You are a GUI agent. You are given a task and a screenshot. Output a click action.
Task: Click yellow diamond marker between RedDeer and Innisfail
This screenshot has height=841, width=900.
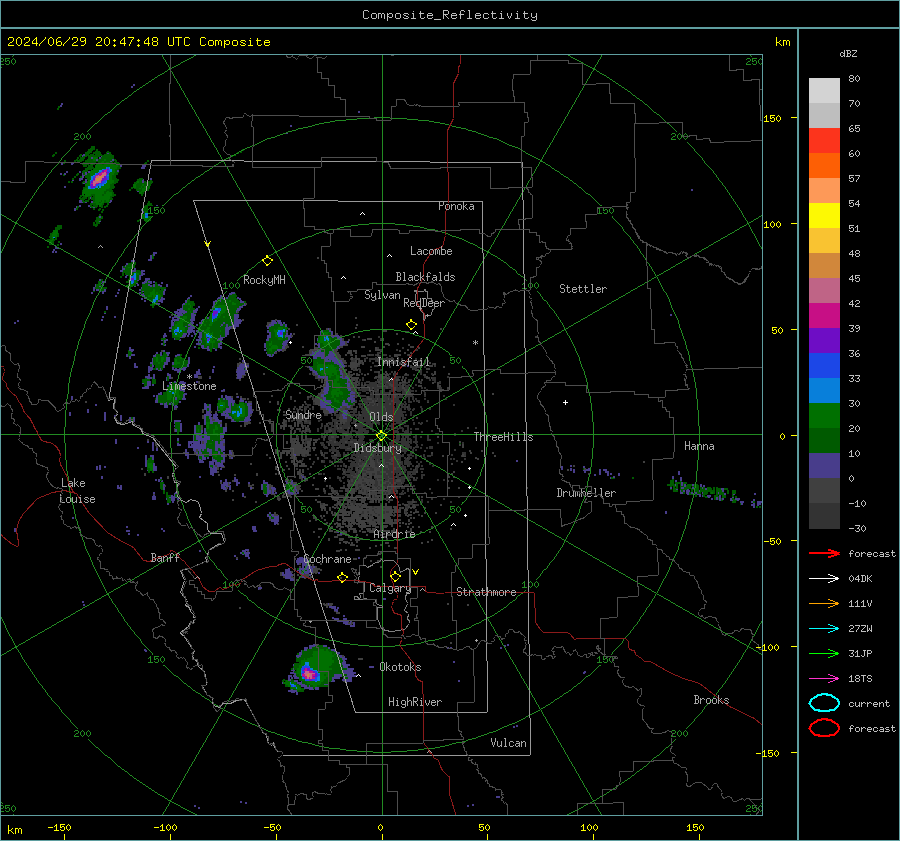pos(411,325)
